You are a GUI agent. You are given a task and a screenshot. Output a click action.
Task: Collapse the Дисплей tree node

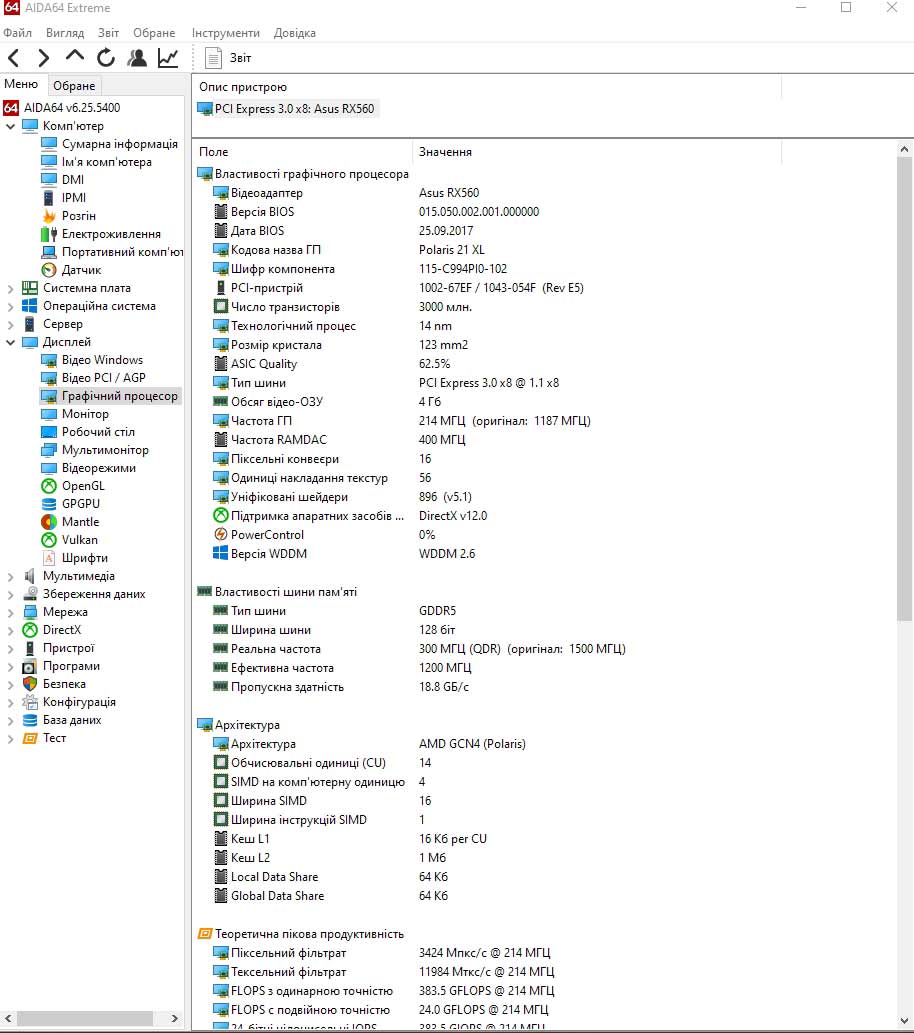11,343
